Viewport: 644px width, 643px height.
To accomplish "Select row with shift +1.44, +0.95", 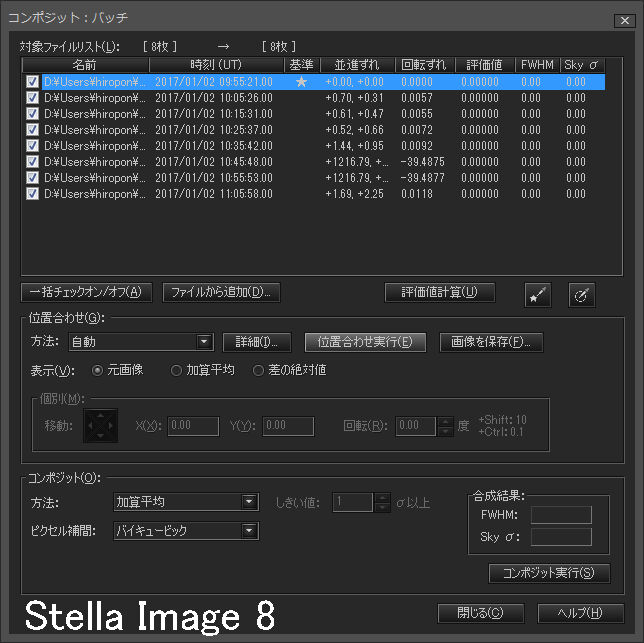I will [313, 146].
